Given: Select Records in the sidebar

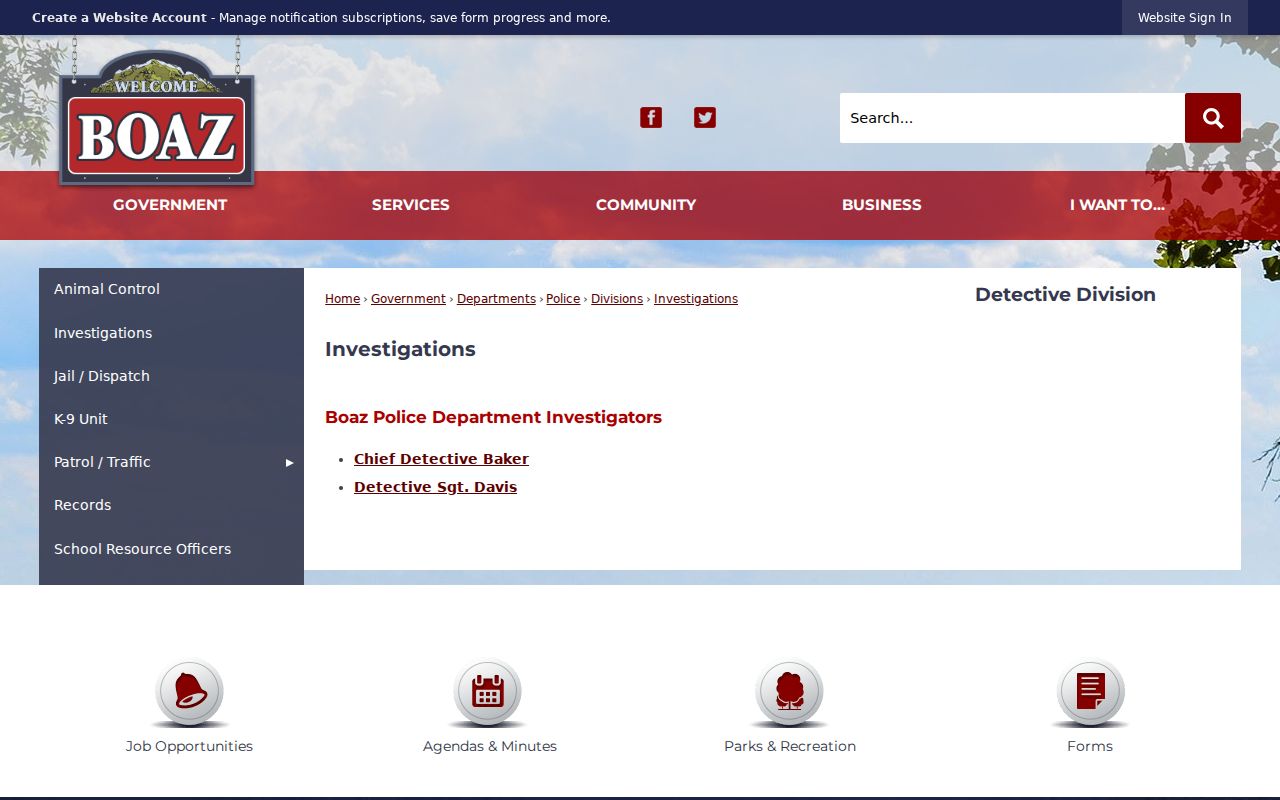Looking at the screenshot, I should 171,505.
